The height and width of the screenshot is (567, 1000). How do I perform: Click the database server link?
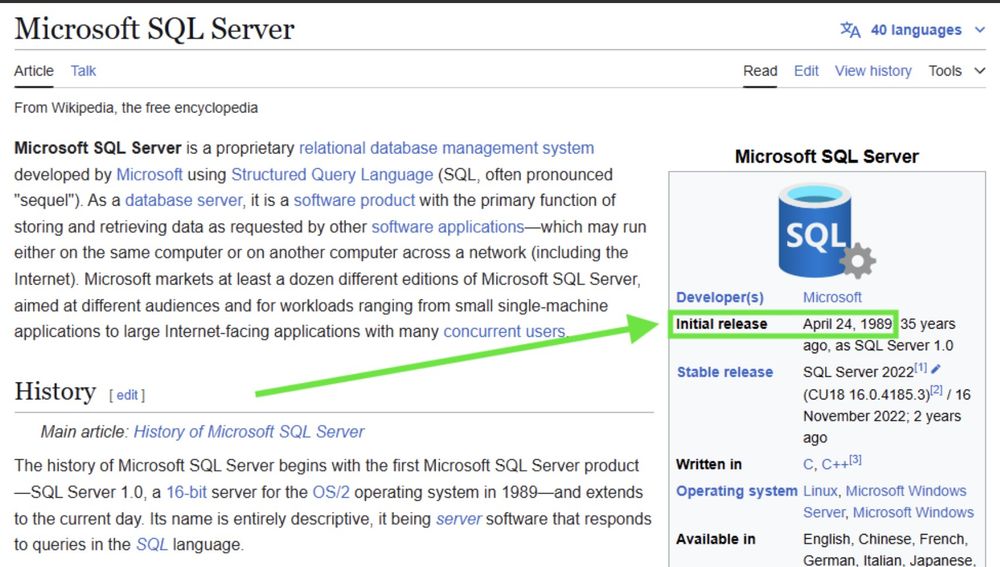(x=184, y=200)
